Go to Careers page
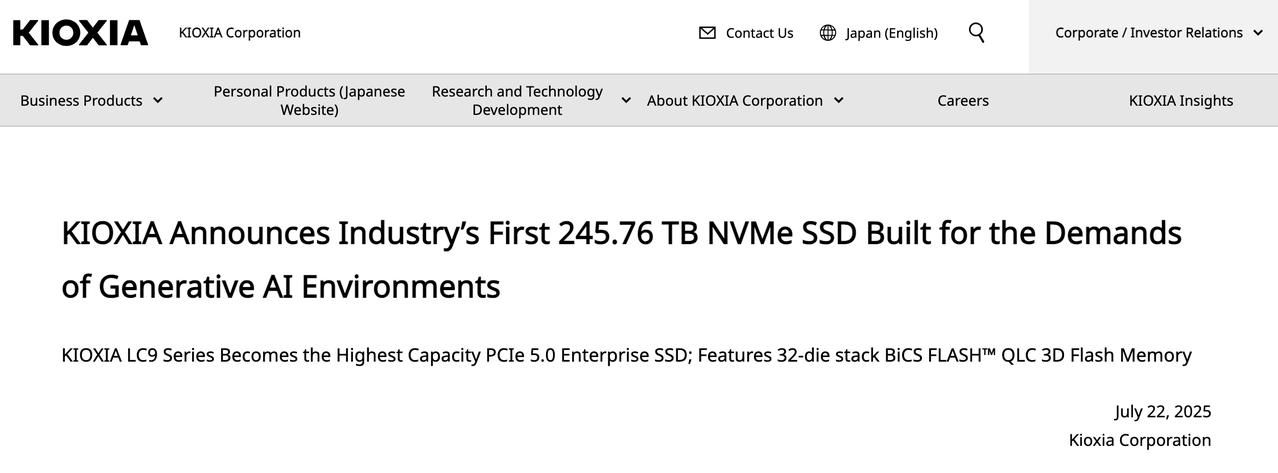The height and width of the screenshot is (473, 1278). tap(963, 100)
